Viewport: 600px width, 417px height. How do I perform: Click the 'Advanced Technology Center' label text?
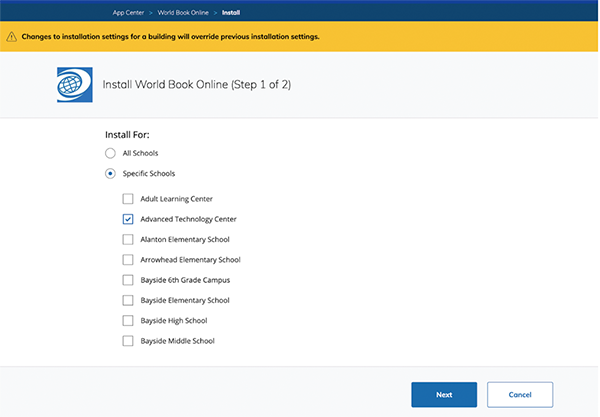click(x=188, y=219)
